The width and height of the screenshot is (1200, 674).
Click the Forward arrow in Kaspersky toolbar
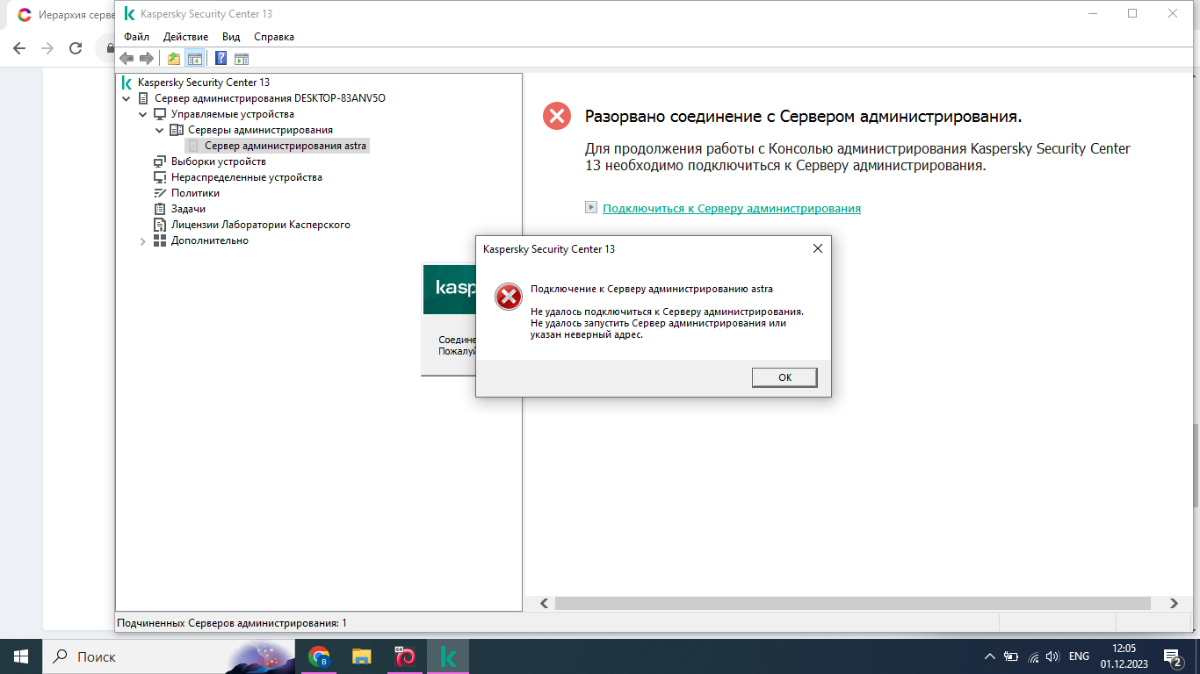point(146,58)
